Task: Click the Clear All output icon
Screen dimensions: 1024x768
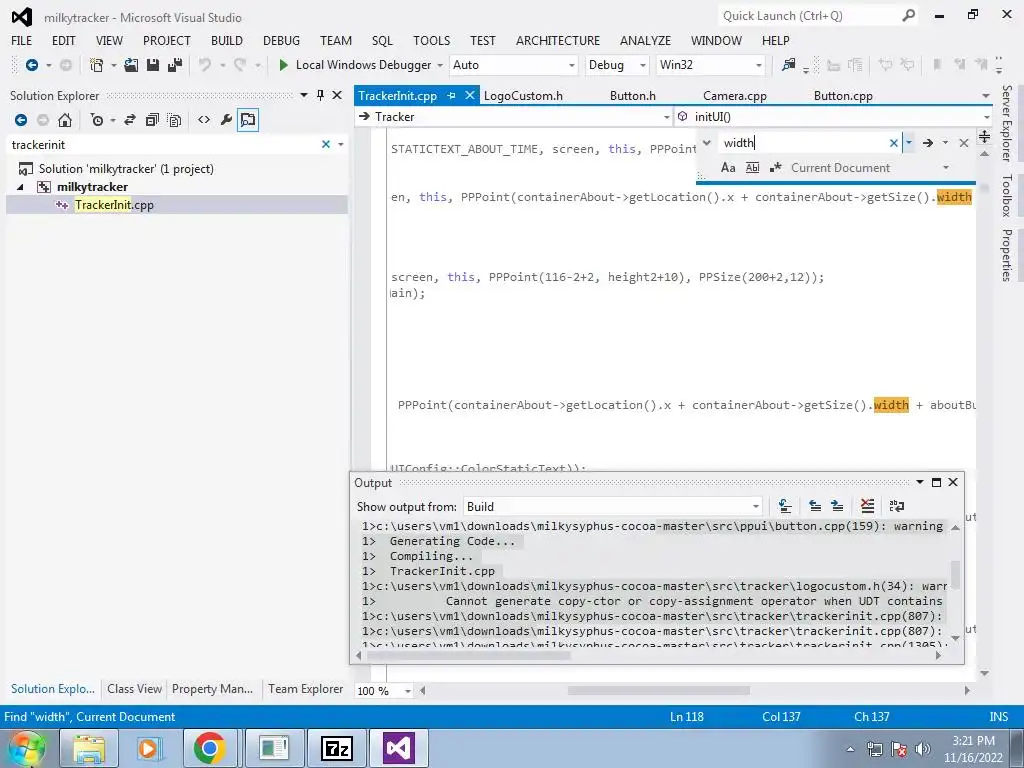Action: click(867, 506)
